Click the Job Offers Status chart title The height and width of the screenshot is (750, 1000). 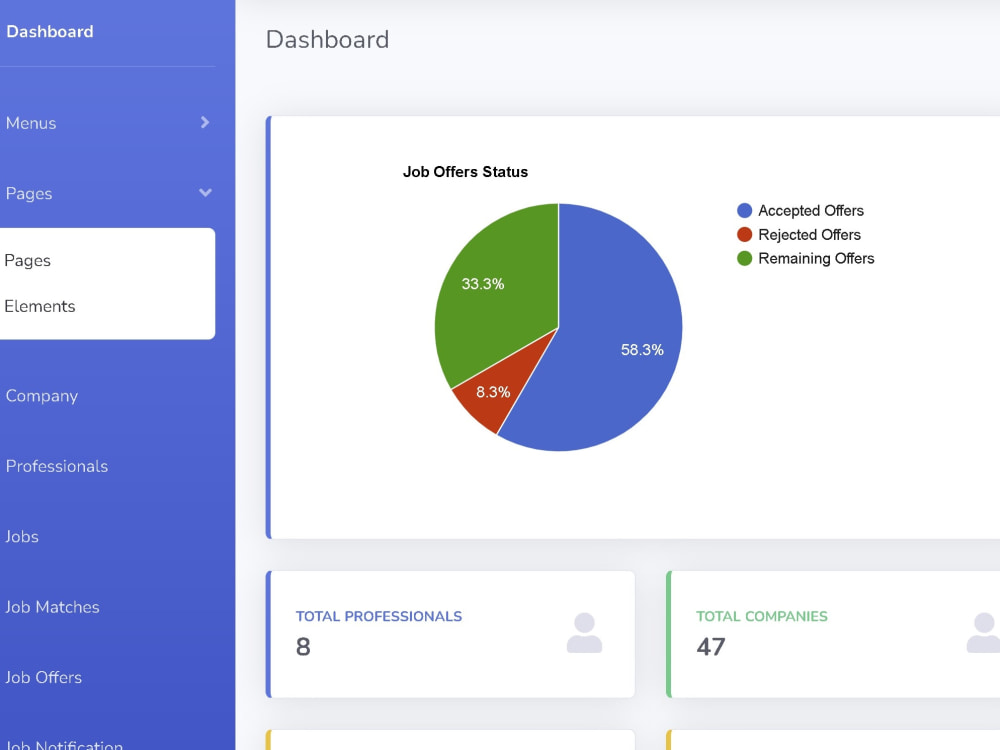click(466, 172)
